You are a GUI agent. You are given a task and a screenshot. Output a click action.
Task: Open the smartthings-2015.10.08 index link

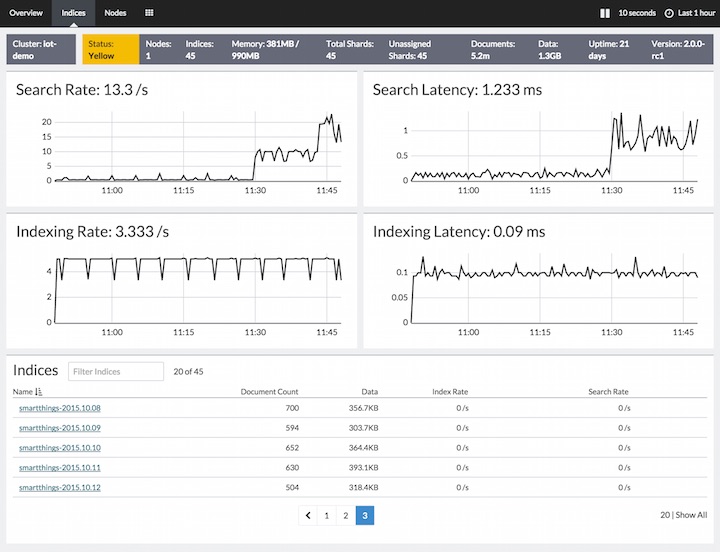point(59,408)
